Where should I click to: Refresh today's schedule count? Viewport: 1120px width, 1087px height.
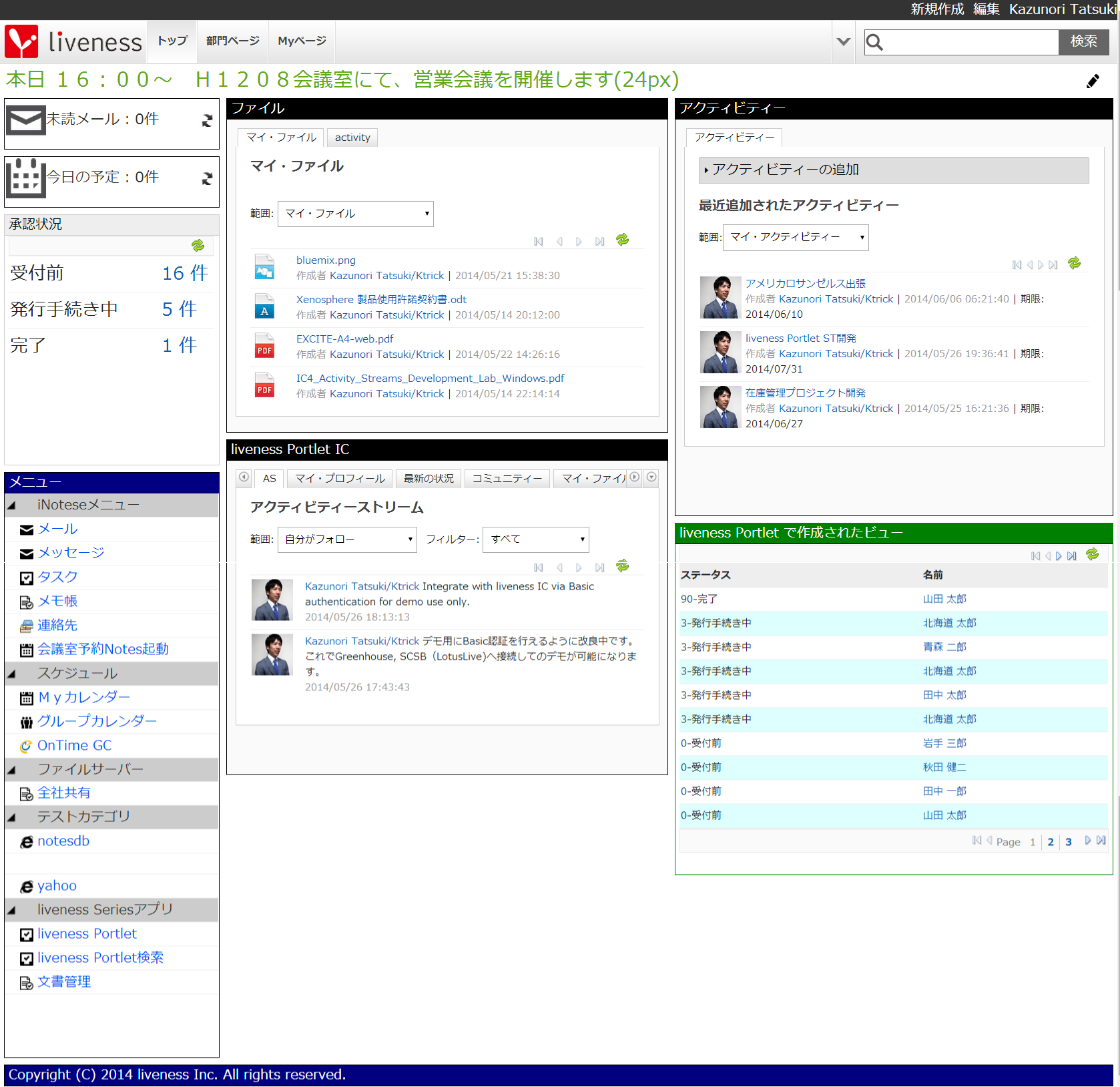208,178
